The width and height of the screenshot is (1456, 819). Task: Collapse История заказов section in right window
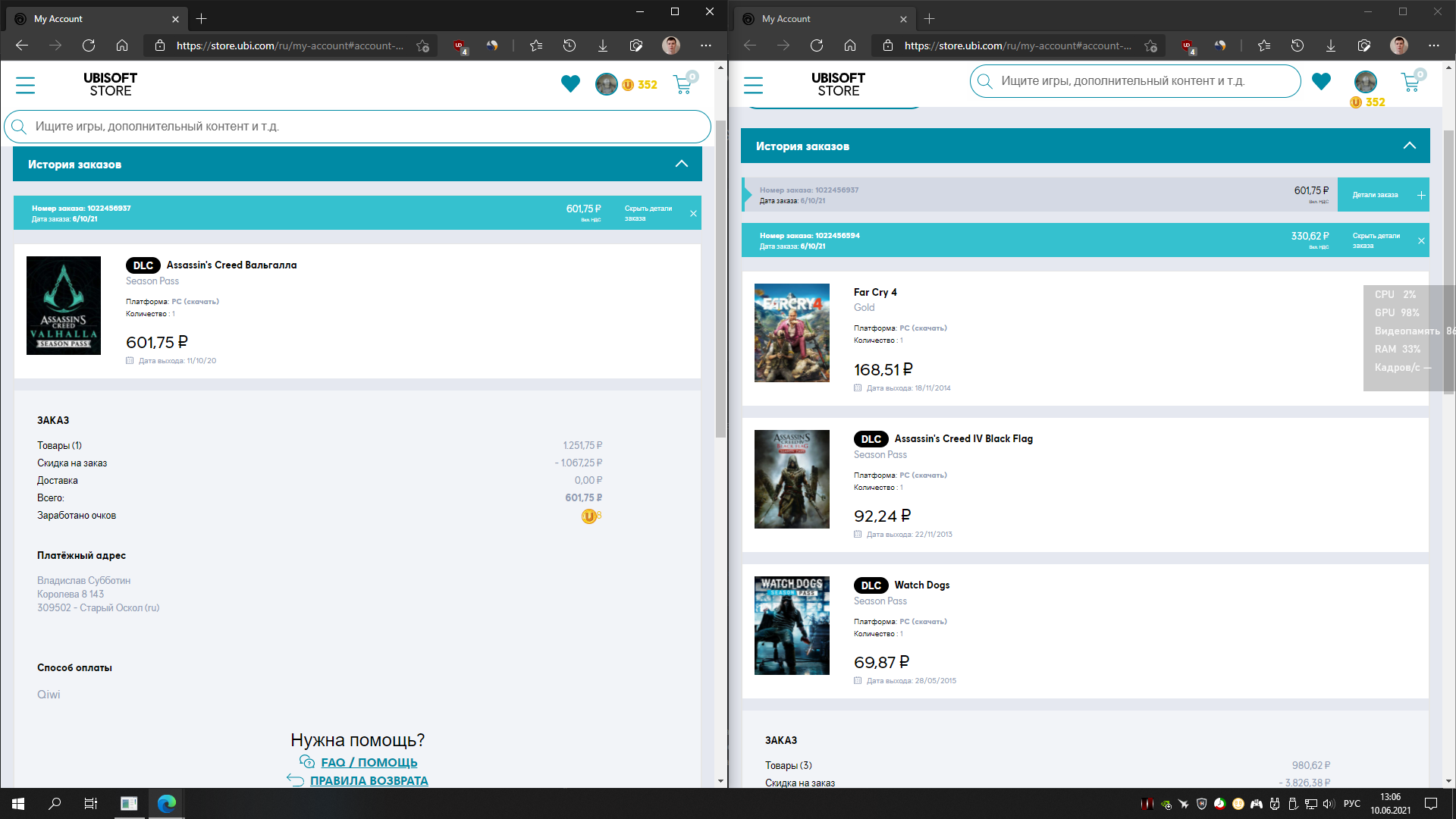(x=1410, y=146)
